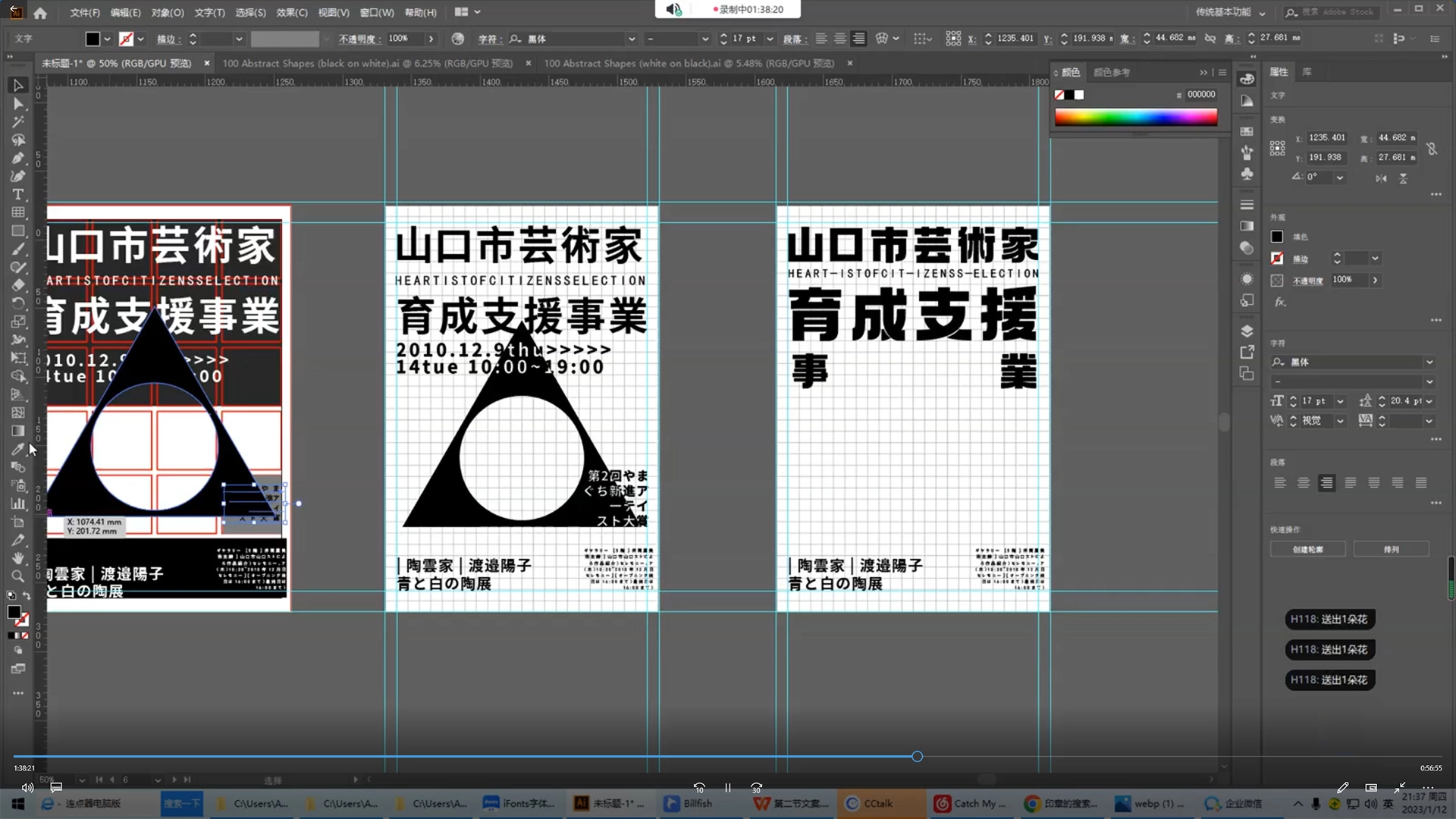Pick a color from the spectrum bar
The height and width of the screenshot is (819, 1456).
click(x=1135, y=117)
